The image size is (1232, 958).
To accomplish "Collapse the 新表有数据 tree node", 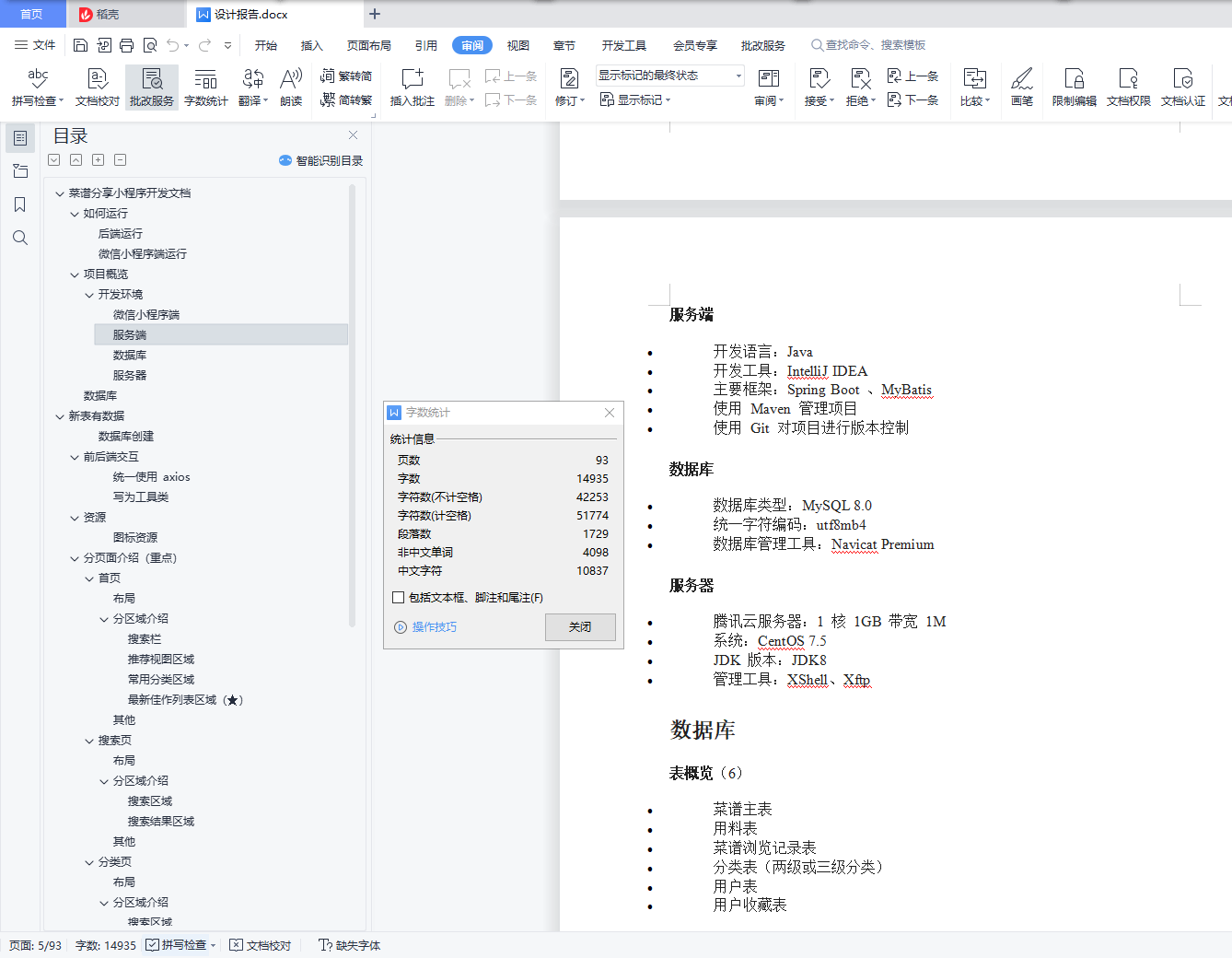I will (x=60, y=416).
